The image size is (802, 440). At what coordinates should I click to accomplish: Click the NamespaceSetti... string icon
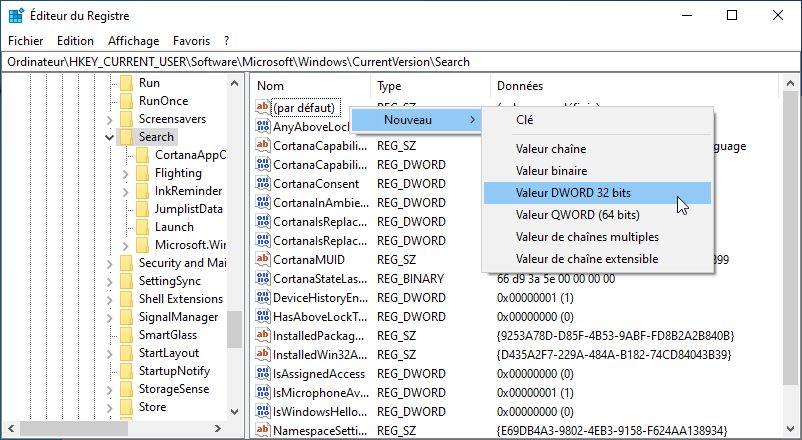click(262, 430)
